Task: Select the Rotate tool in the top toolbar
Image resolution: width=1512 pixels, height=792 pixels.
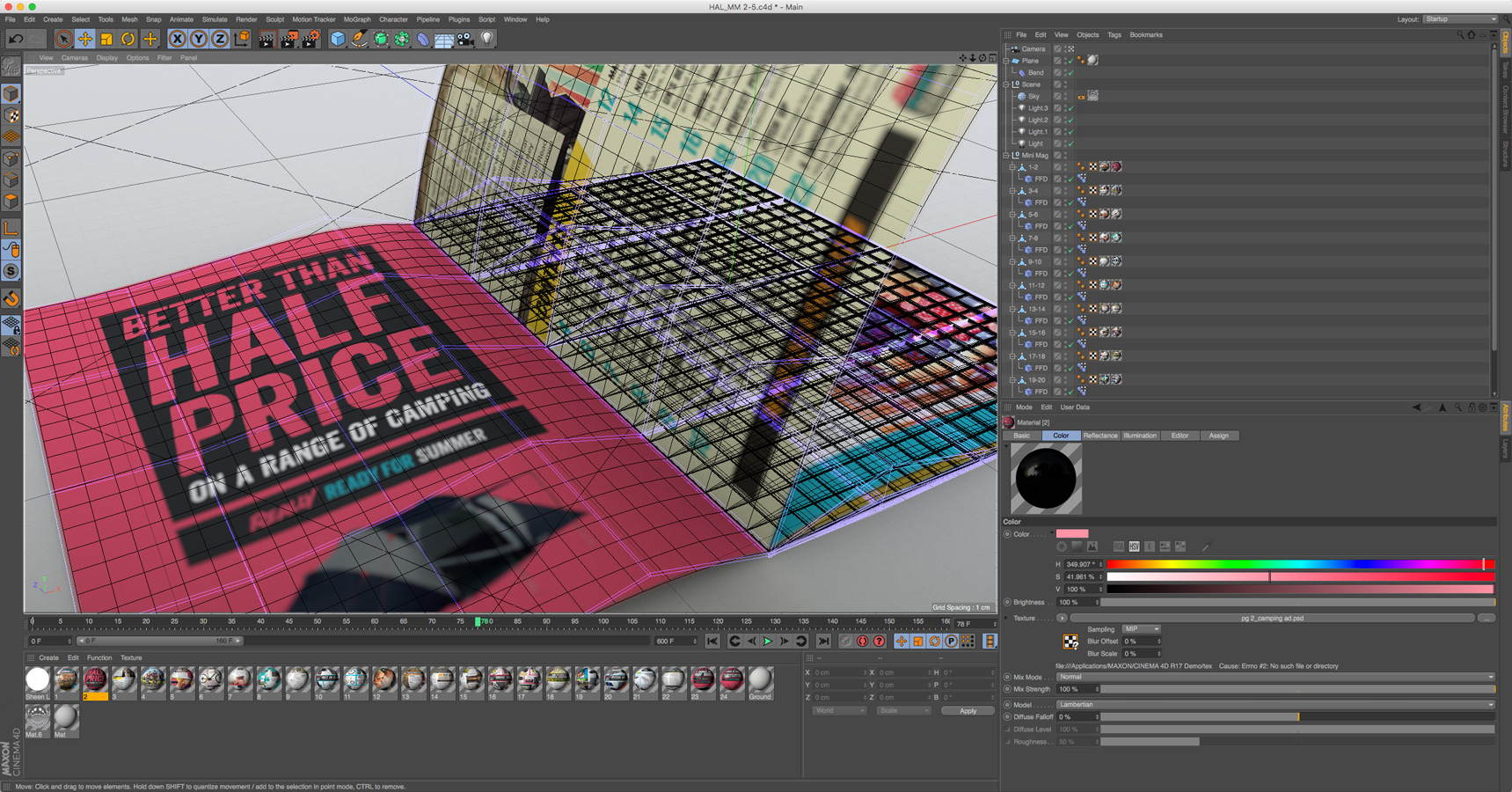Action: tap(128, 39)
